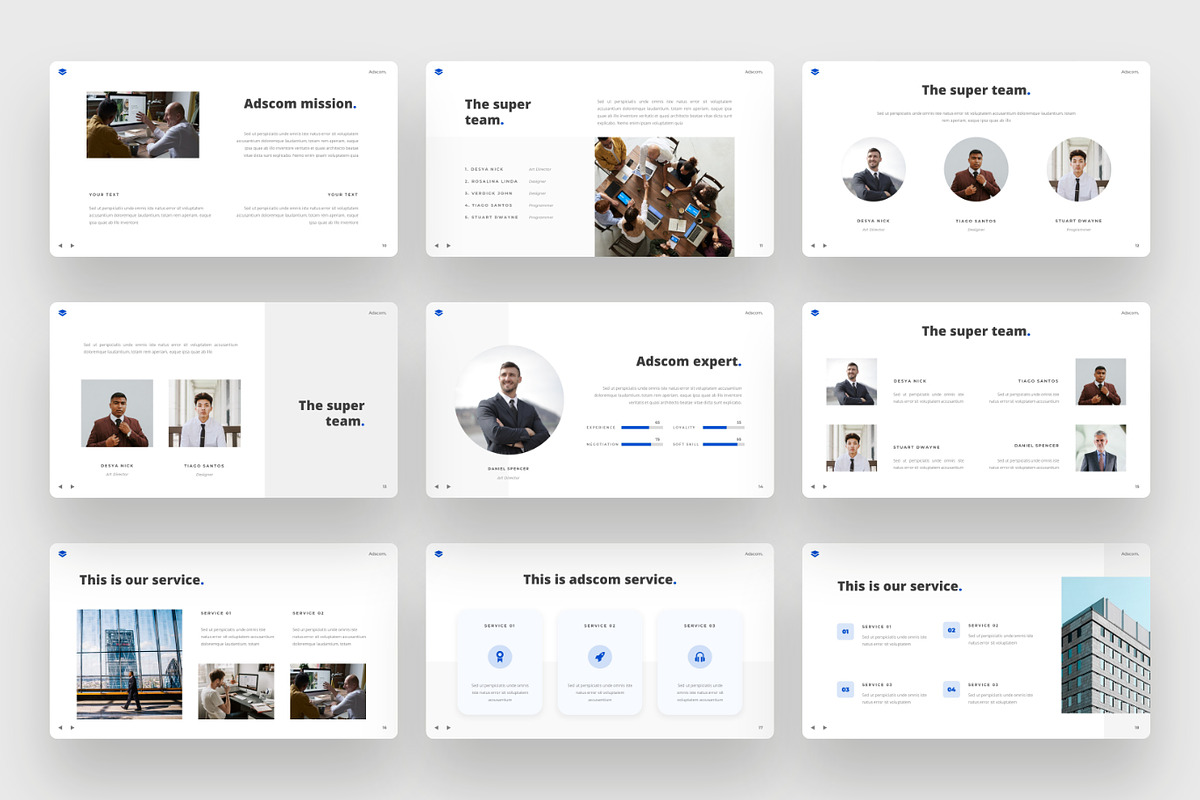Select Desya Nick's circular portrait
This screenshot has width=1200, height=800.
(x=873, y=170)
